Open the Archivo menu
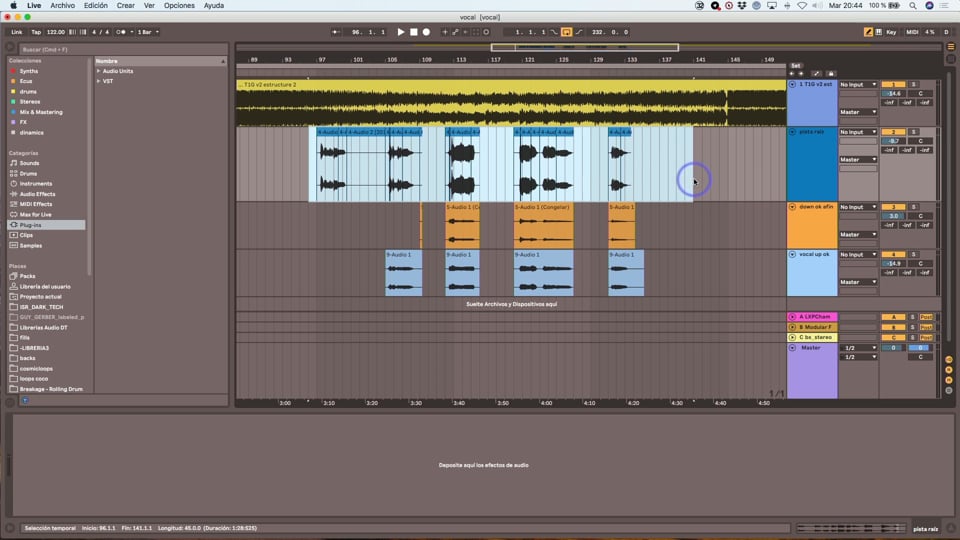960x540 pixels. (x=62, y=6)
